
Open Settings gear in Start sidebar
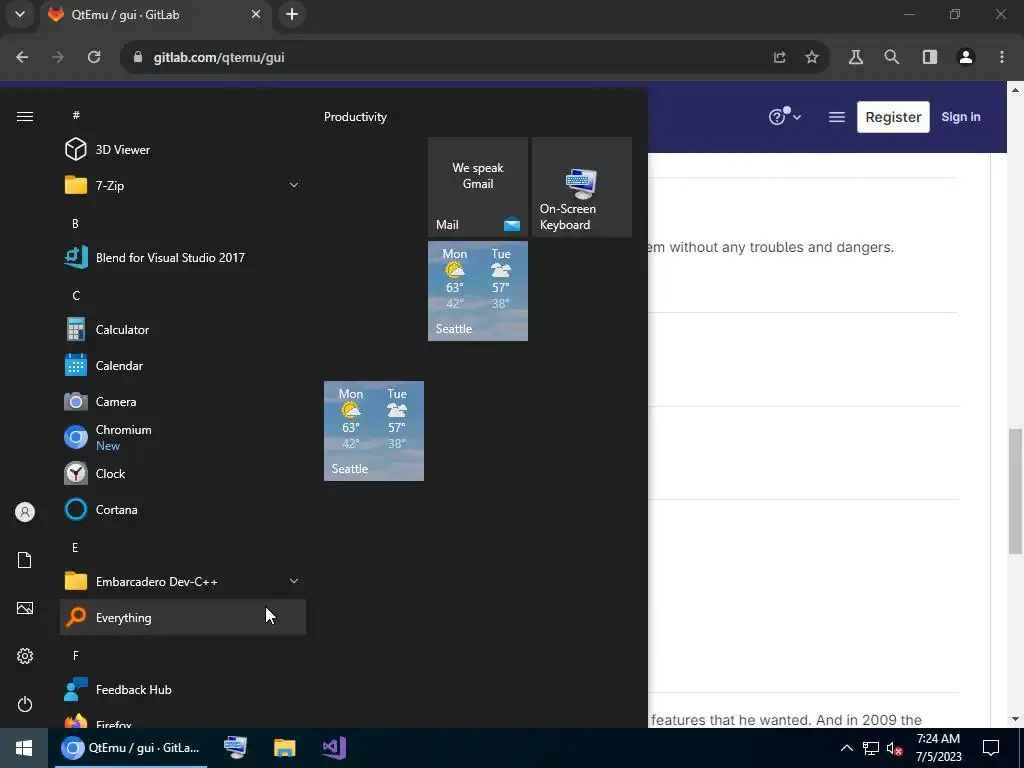(25, 656)
